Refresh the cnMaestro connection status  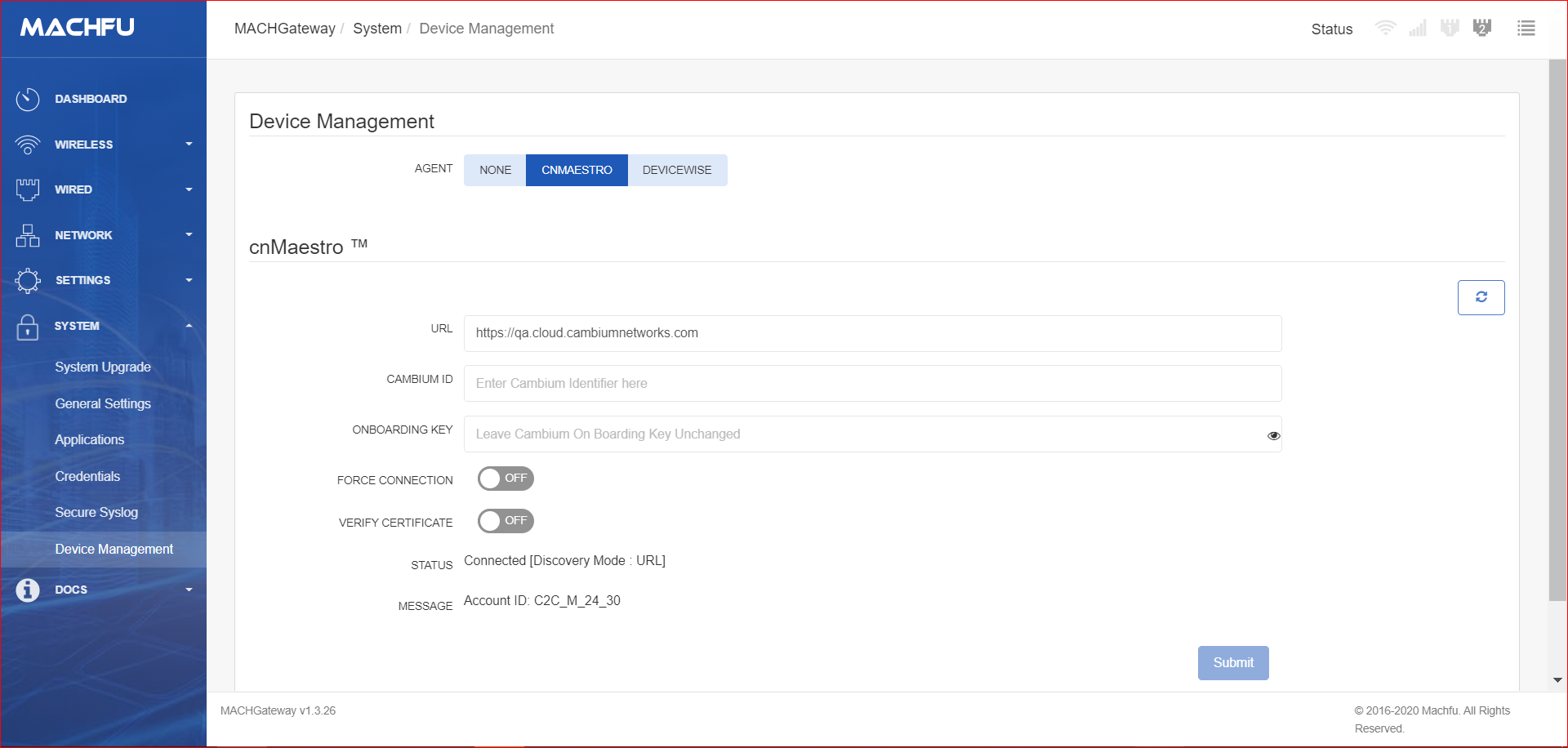tap(1481, 297)
